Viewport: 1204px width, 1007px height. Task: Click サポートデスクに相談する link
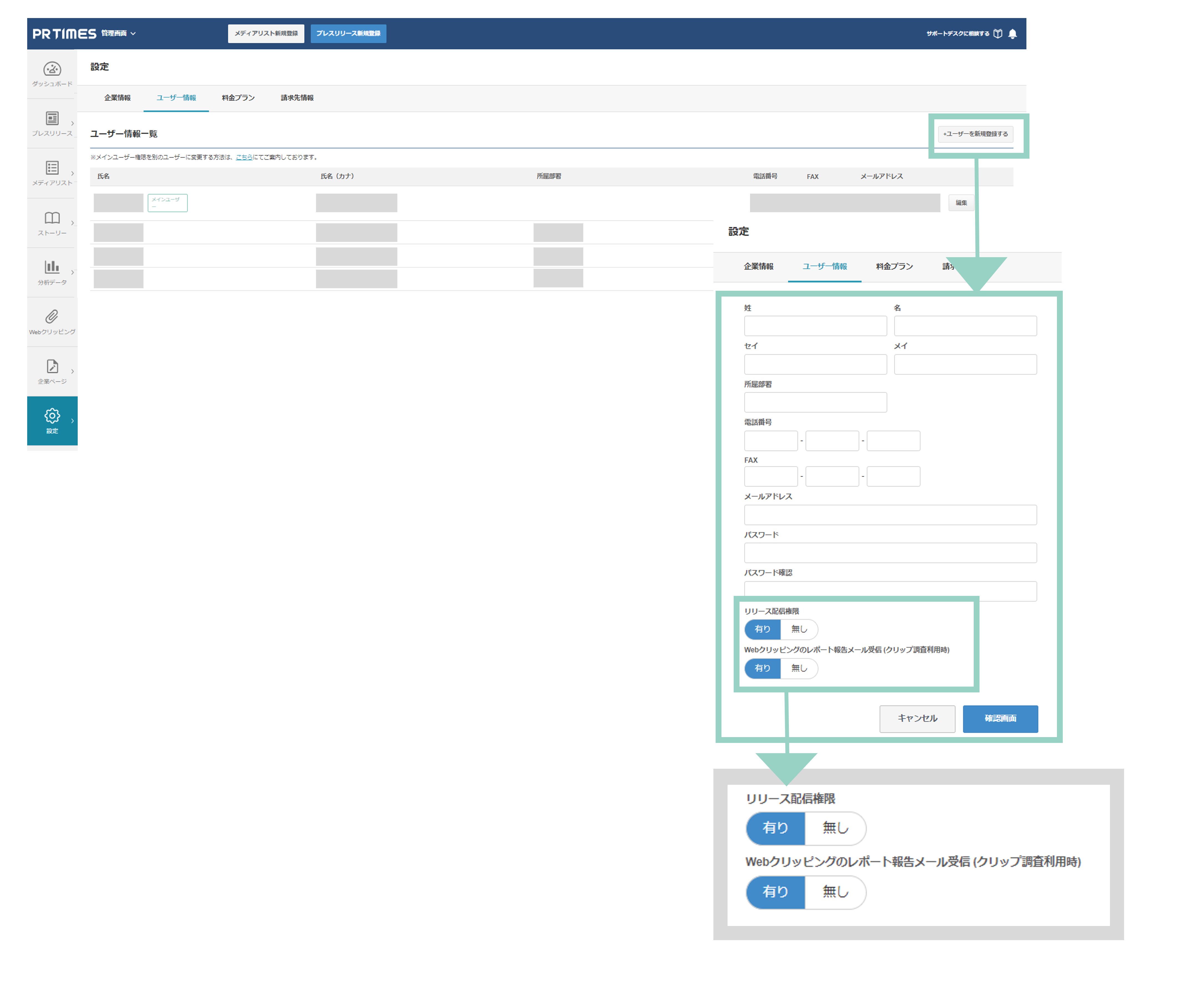[958, 34]
